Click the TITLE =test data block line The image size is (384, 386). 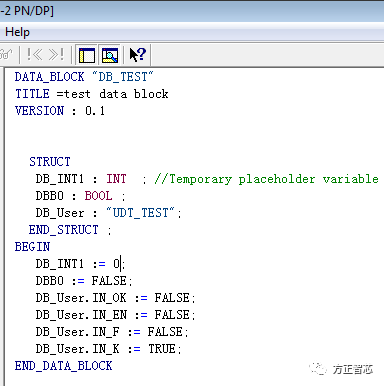(92, 94)
